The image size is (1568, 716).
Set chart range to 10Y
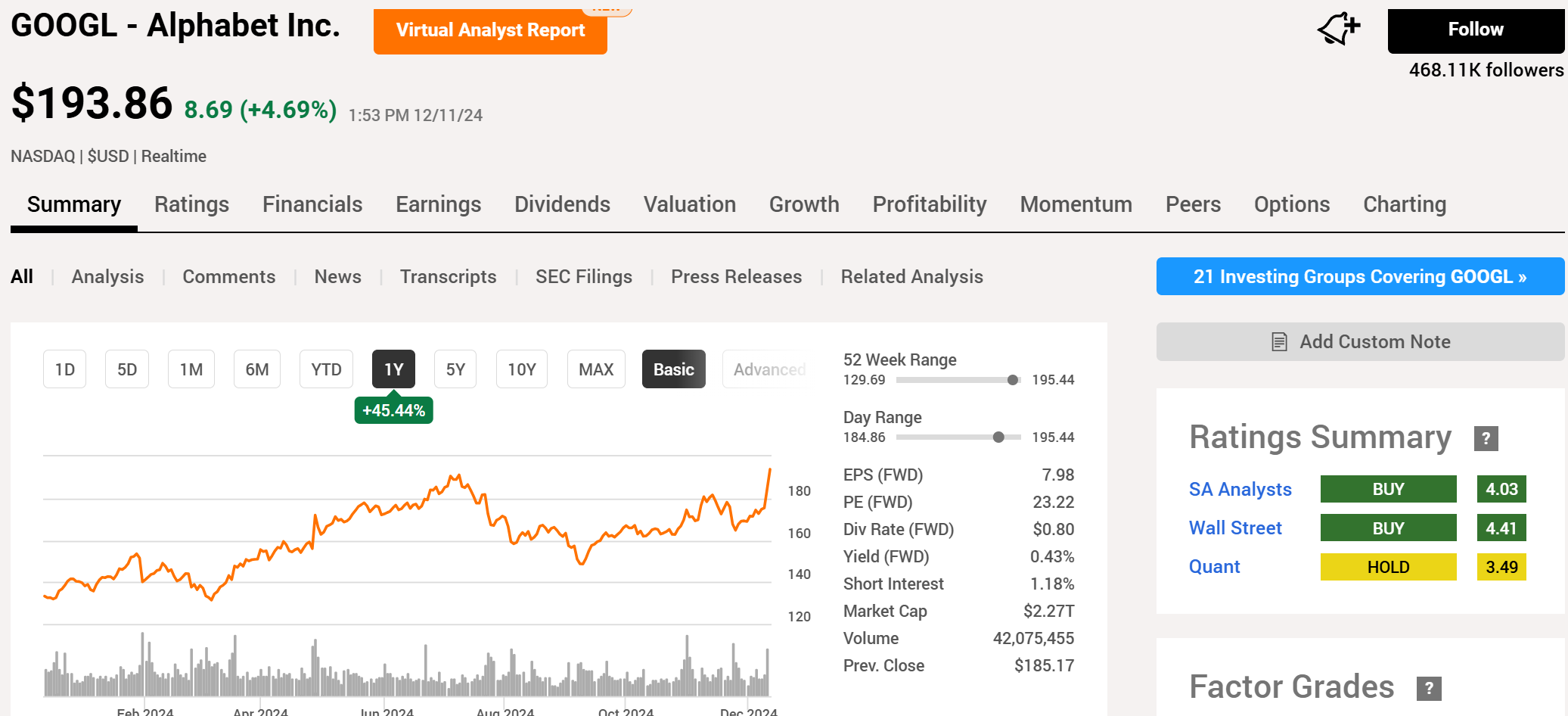point(521,369)
